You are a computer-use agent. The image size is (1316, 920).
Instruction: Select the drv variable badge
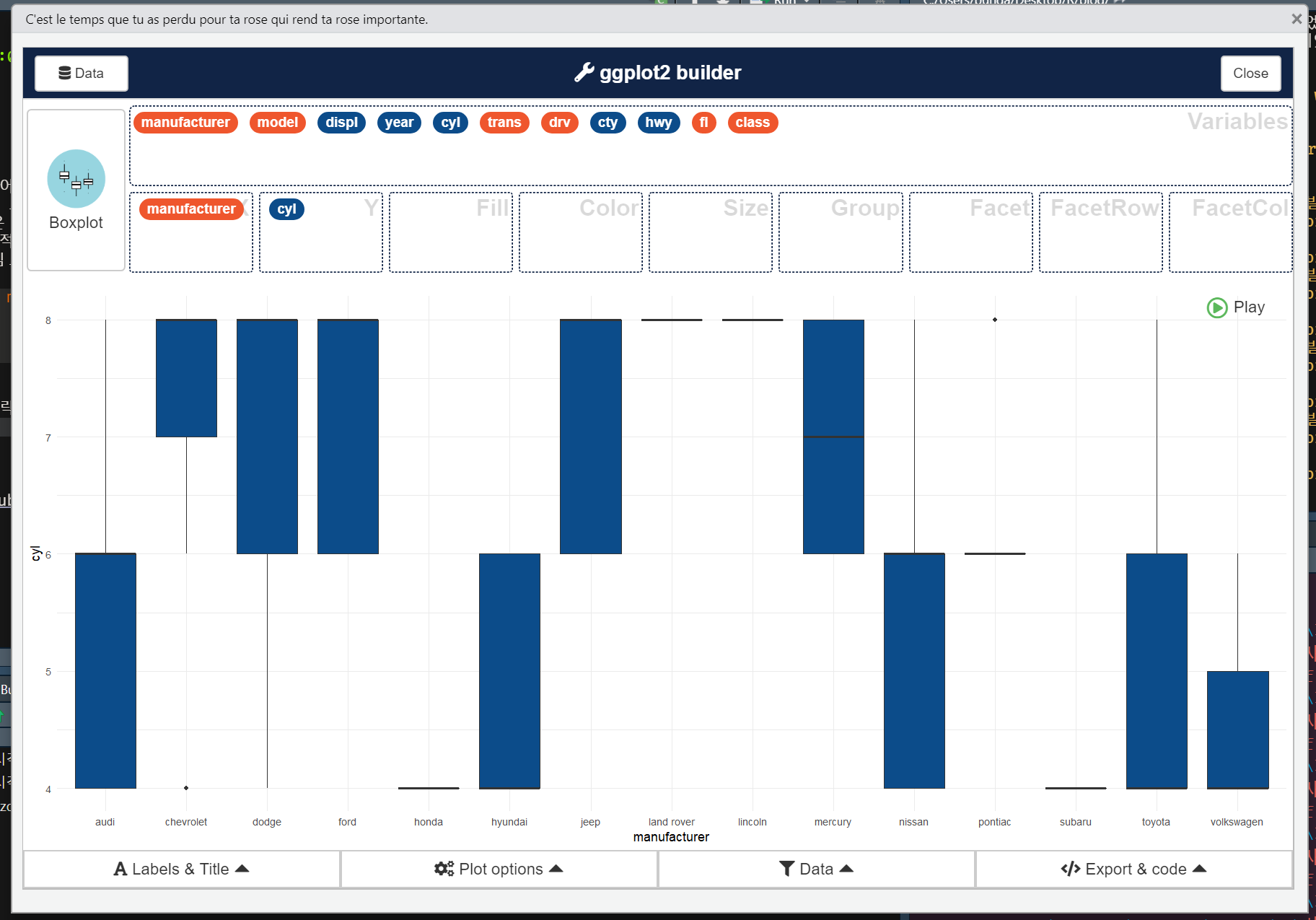[559, 123]
